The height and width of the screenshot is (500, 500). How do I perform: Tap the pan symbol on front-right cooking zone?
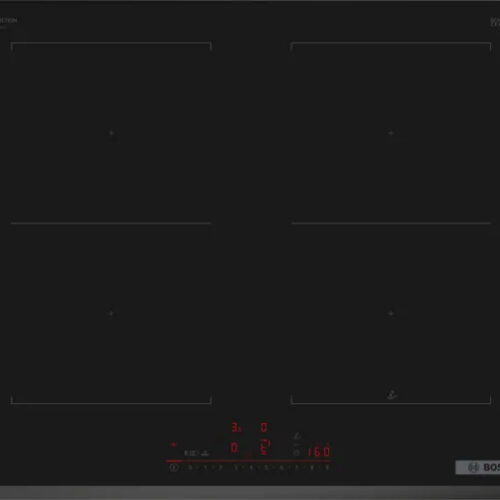392,395
